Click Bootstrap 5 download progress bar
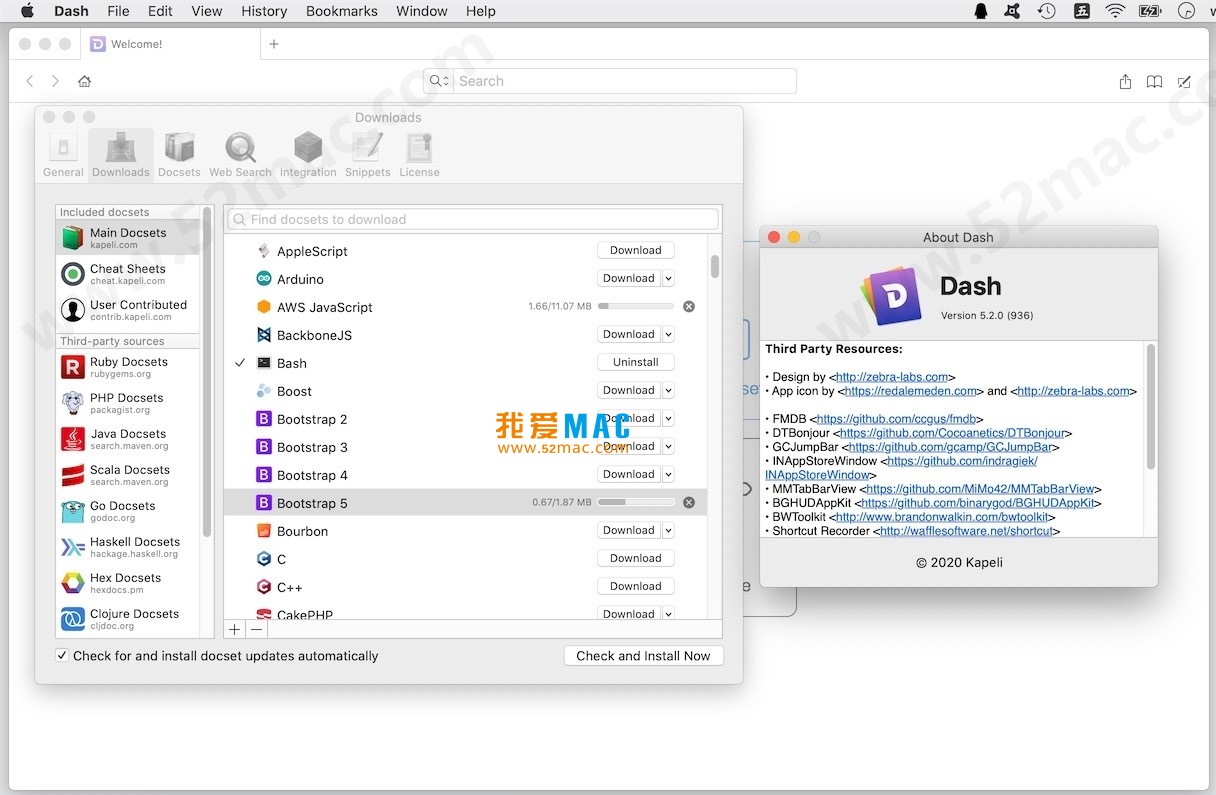The width and height of the screenshot is (1216, 795). (636, 503)
